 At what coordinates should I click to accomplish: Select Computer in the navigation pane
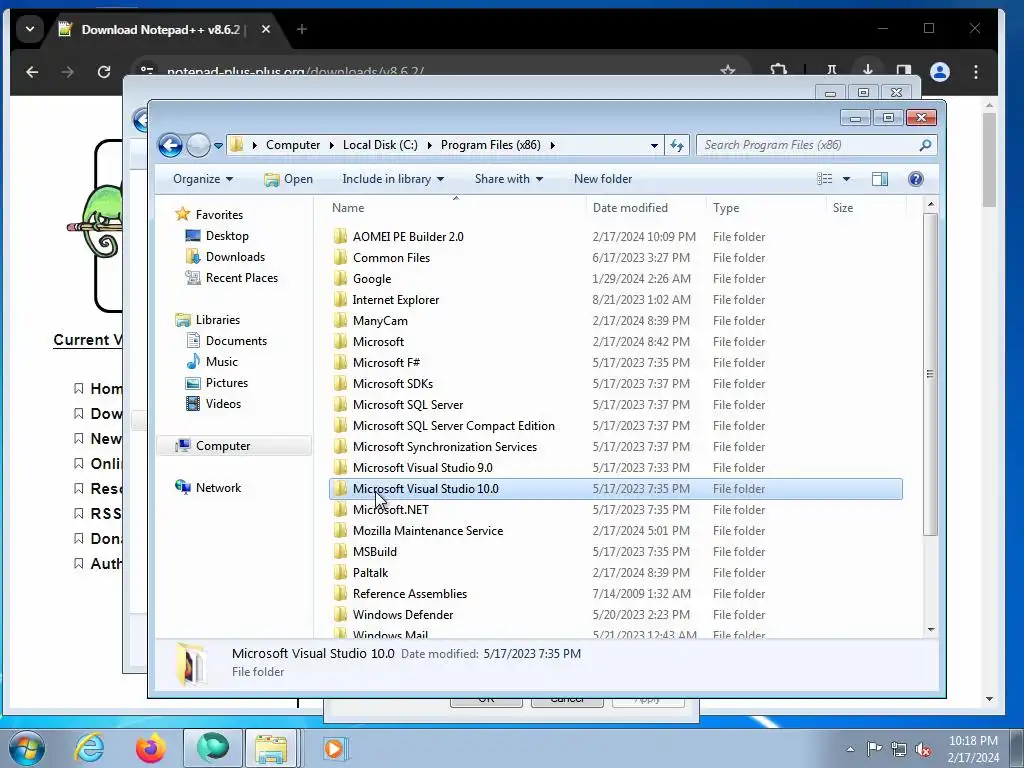(x=234, y=445)
